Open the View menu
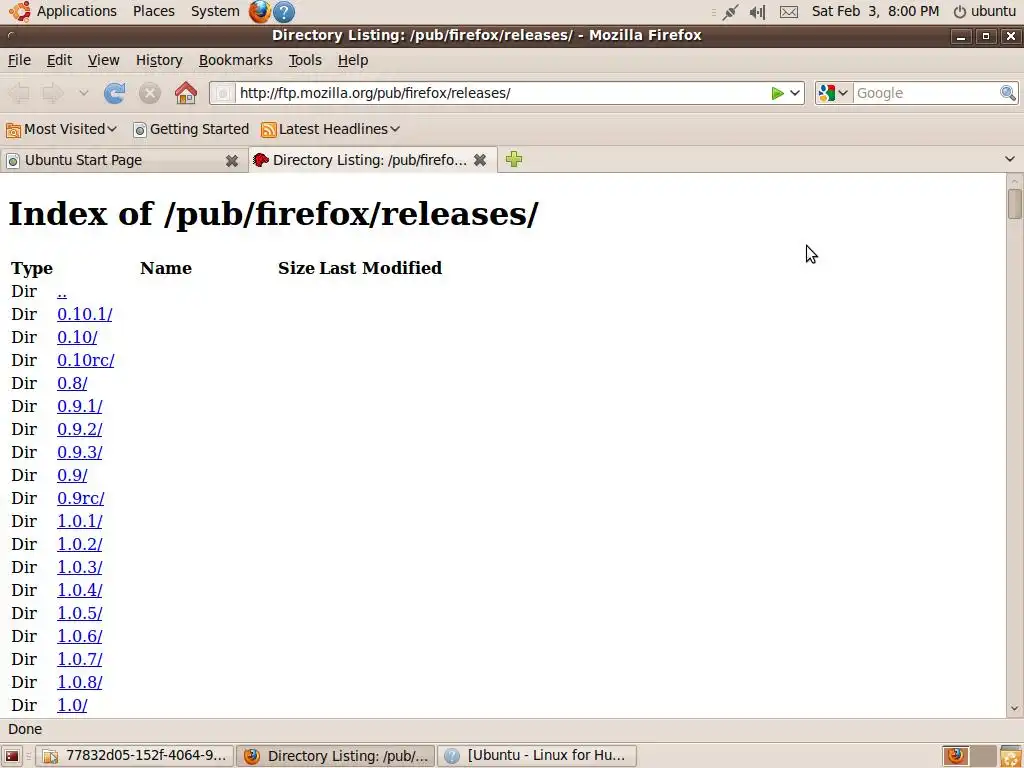This screenshot has height=768, width=1024. [103, 60]
